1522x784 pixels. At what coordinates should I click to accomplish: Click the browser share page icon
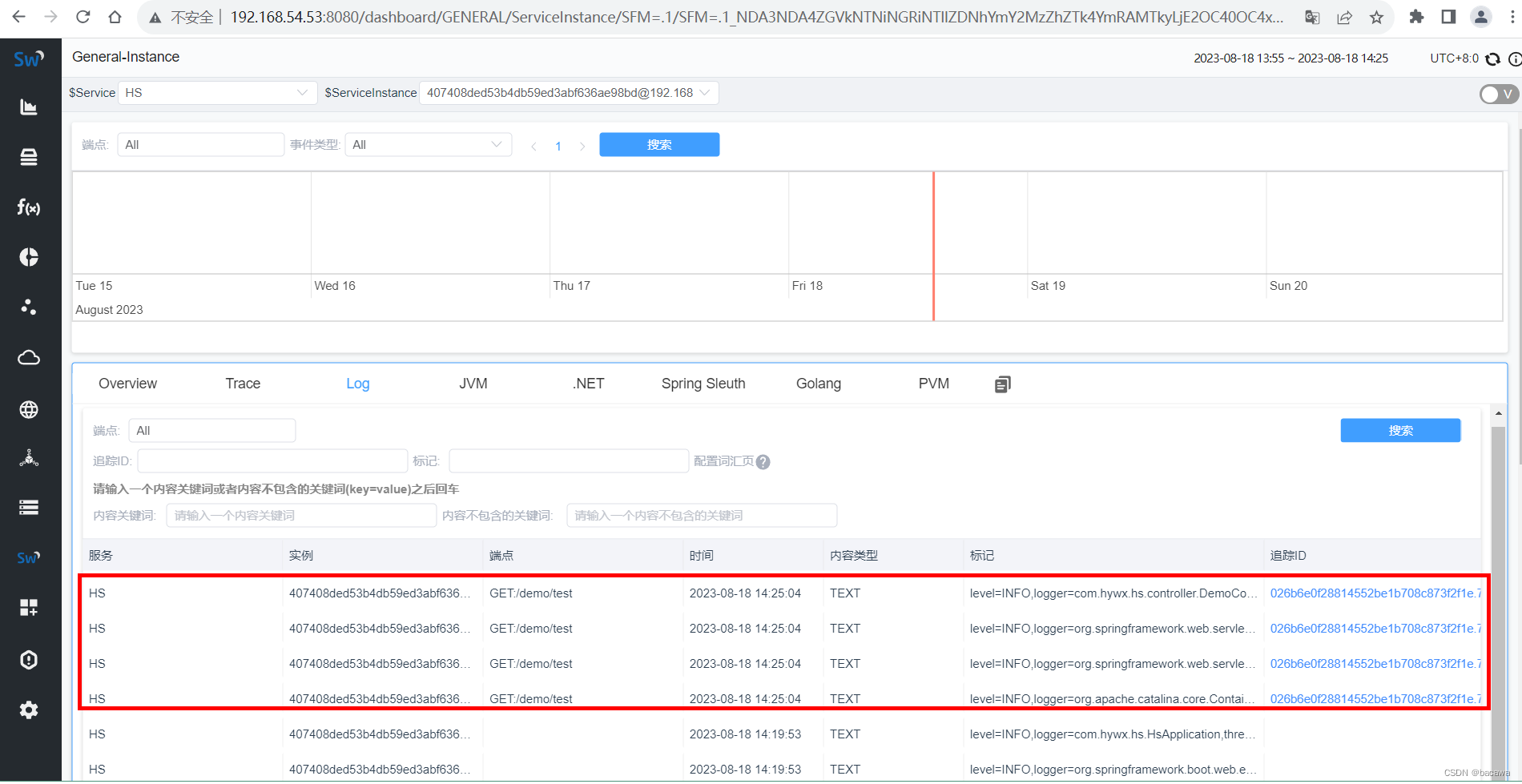coord(1344,17)
